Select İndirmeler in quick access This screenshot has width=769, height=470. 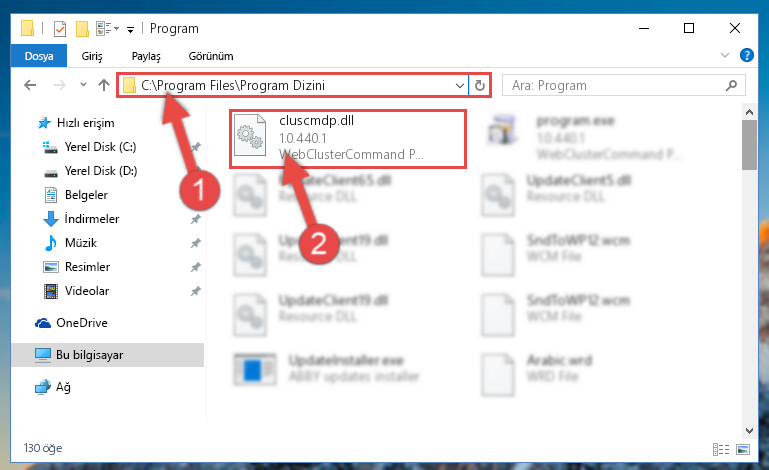pyautogui.click(x=92, y=219)
